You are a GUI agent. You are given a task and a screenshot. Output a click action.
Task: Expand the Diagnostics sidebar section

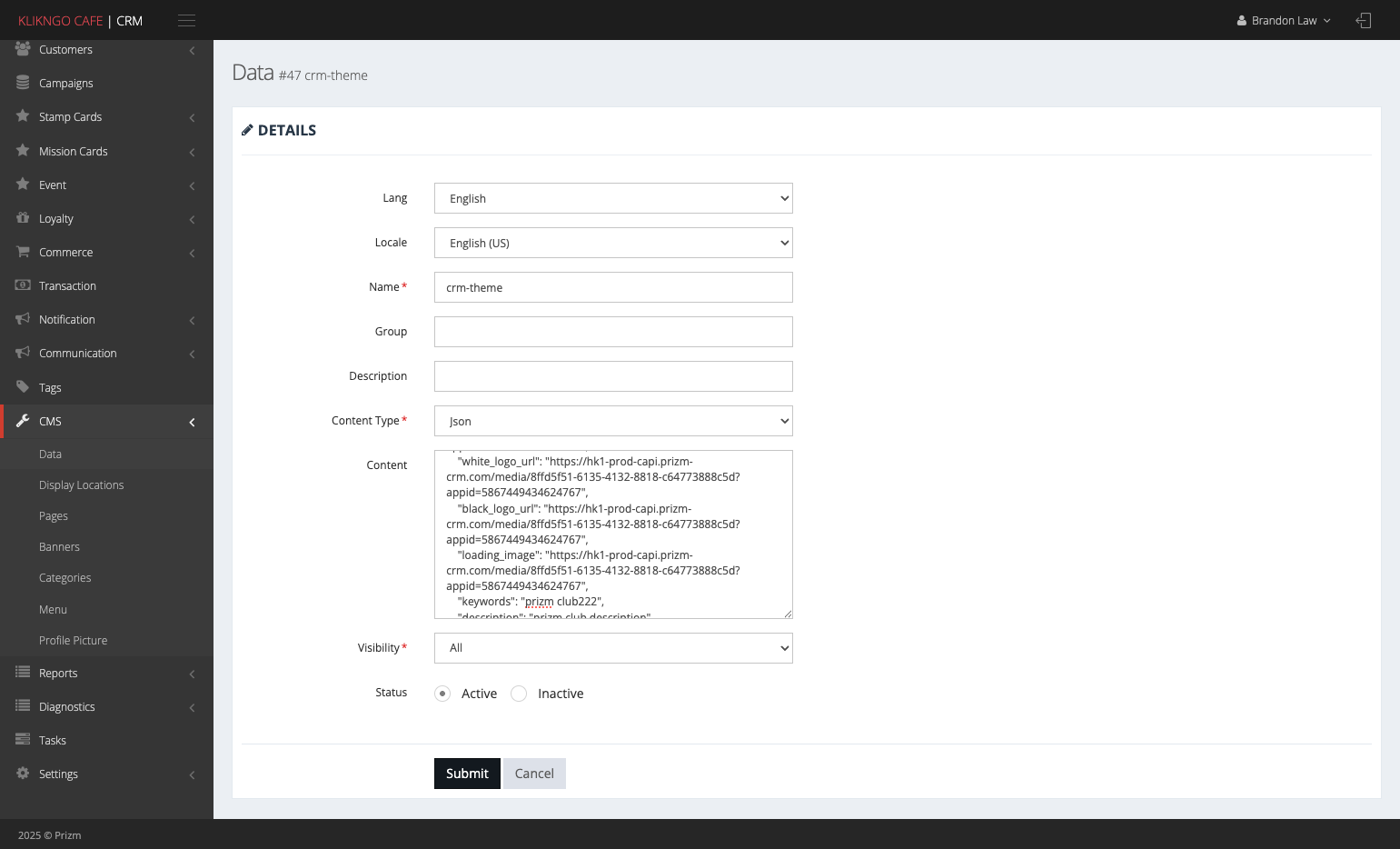(107, 706)
